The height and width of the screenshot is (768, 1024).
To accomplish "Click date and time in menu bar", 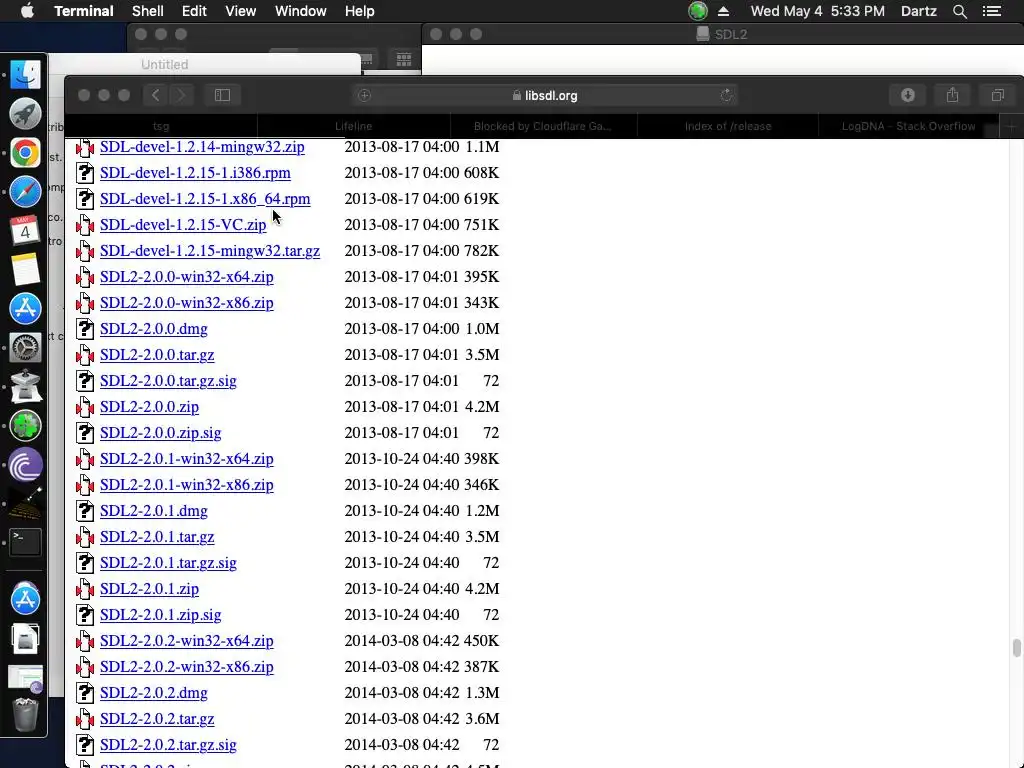I will [x=817, y=11].
